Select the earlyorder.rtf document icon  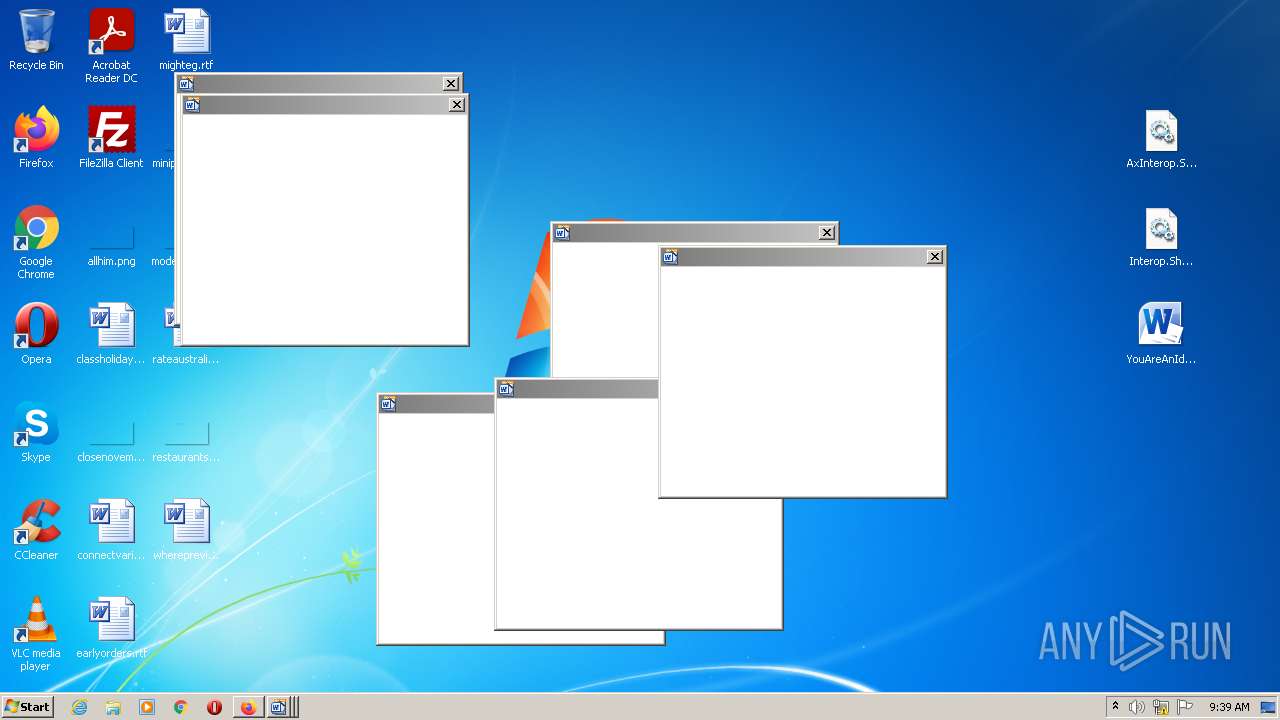(x=111, y=628)
